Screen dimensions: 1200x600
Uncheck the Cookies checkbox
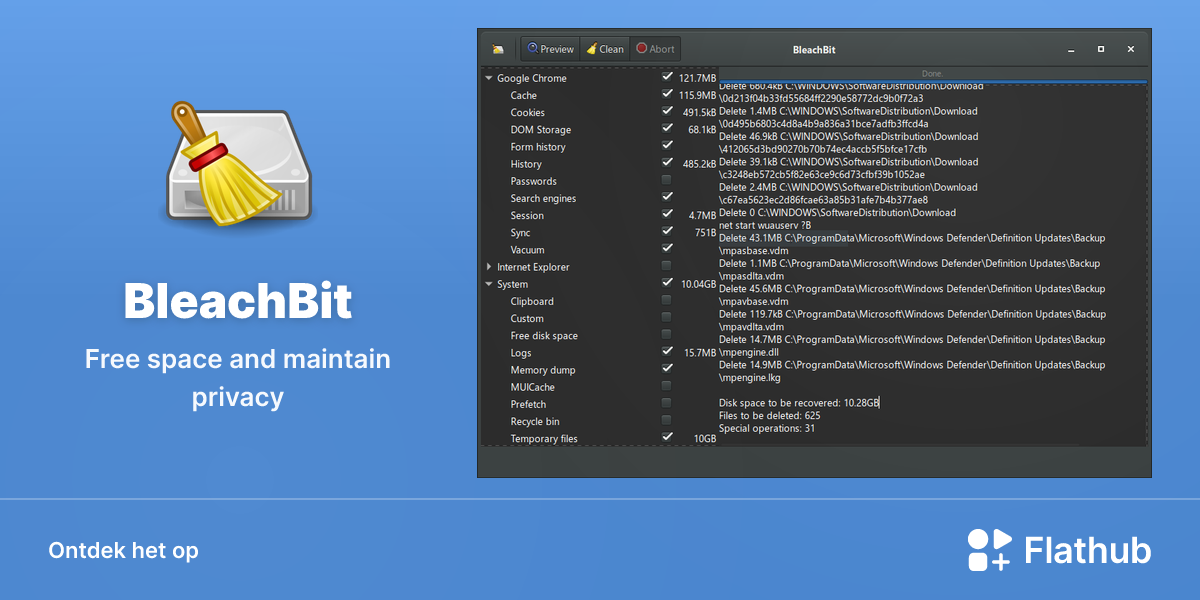click(667, 111)
